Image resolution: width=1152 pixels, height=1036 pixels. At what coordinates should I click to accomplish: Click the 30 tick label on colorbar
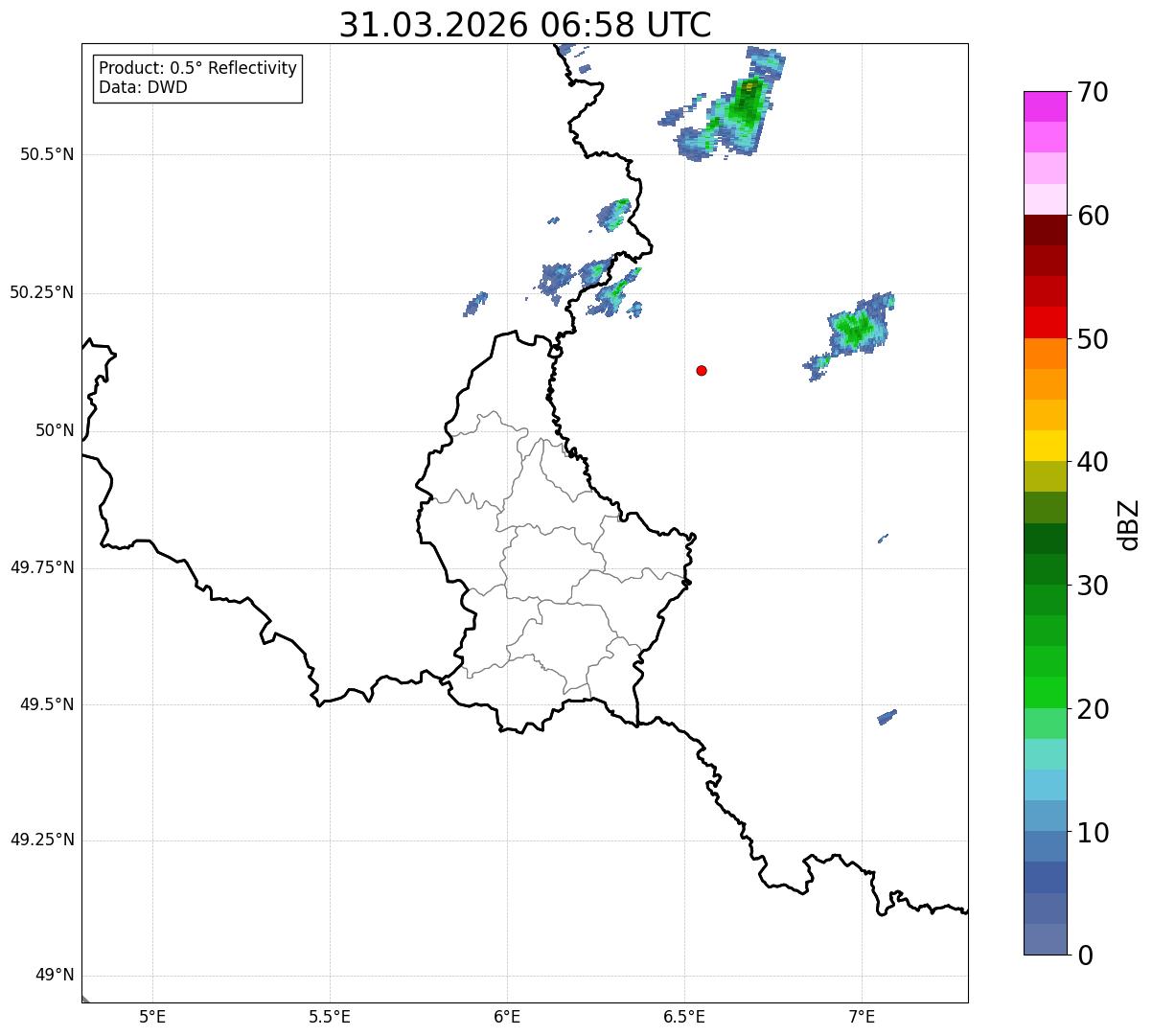point(1094,586)
